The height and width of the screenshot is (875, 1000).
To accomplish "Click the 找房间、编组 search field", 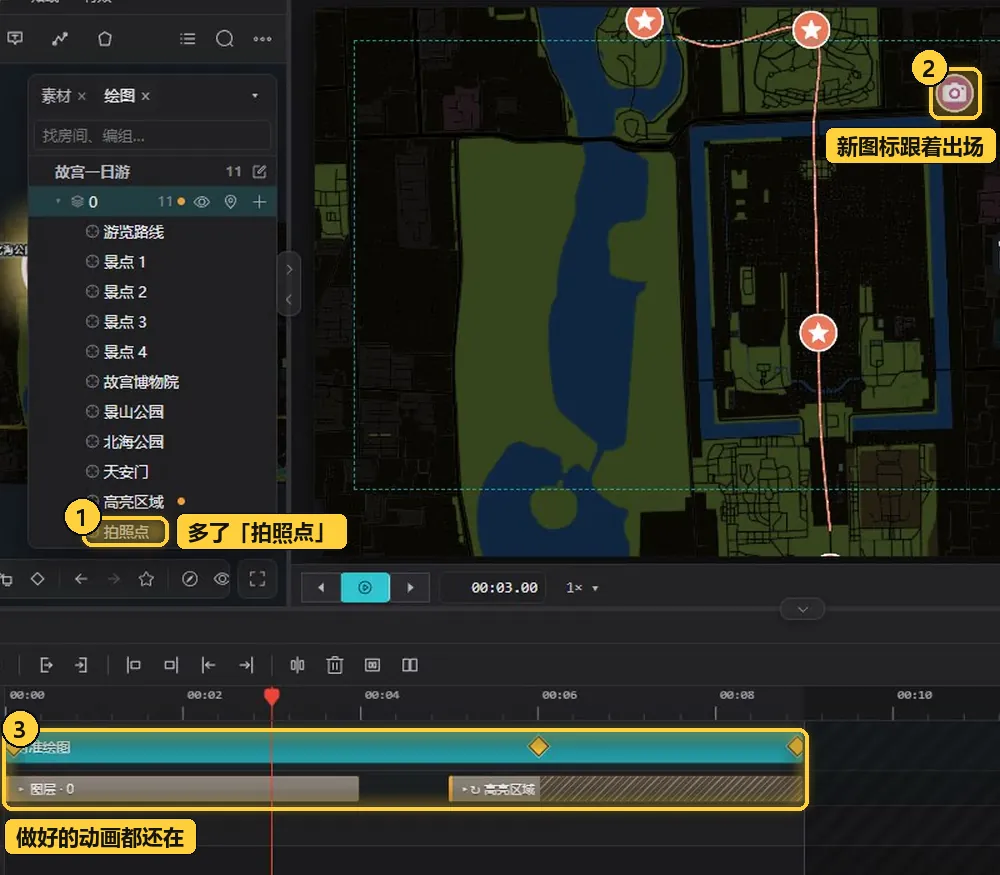I will tap(152, 135).
